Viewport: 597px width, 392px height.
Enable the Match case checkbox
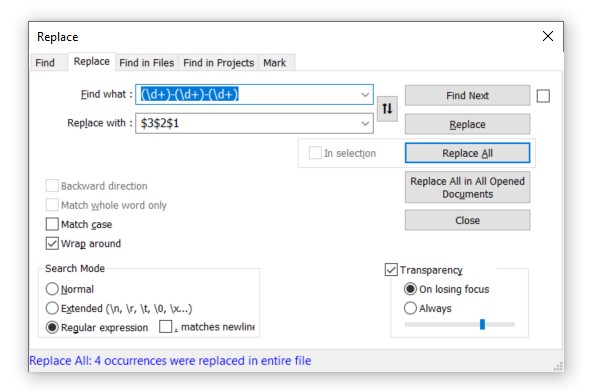[52, 224]
